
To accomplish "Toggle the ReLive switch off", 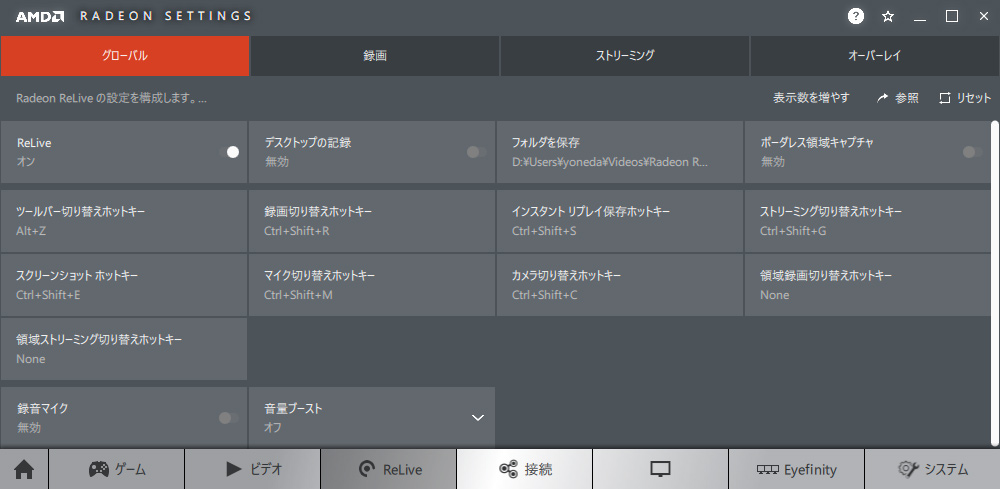I will [229, 152].
